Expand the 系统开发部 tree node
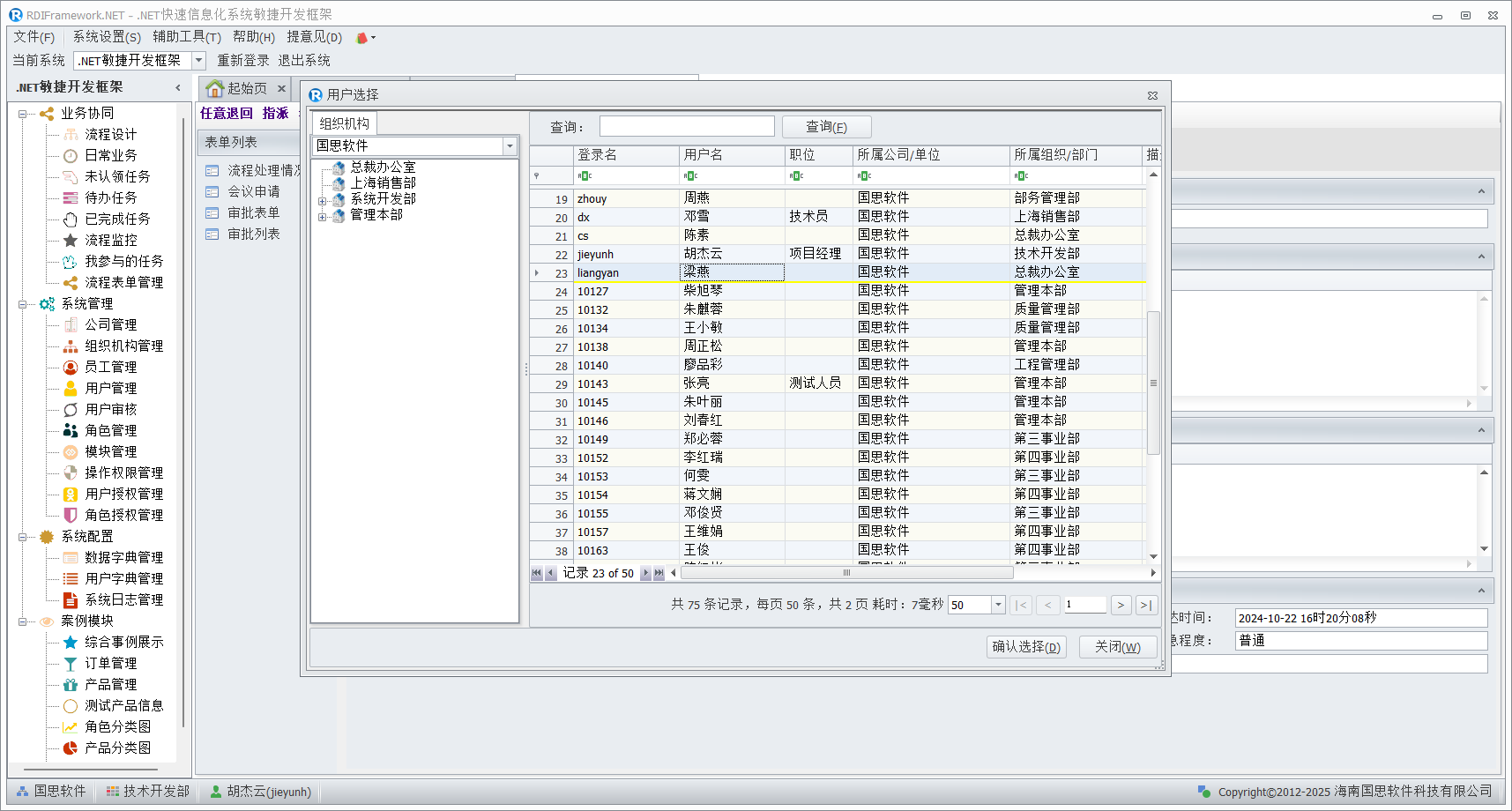Viewport: 1512px width, 811px height. coord(322,201)
